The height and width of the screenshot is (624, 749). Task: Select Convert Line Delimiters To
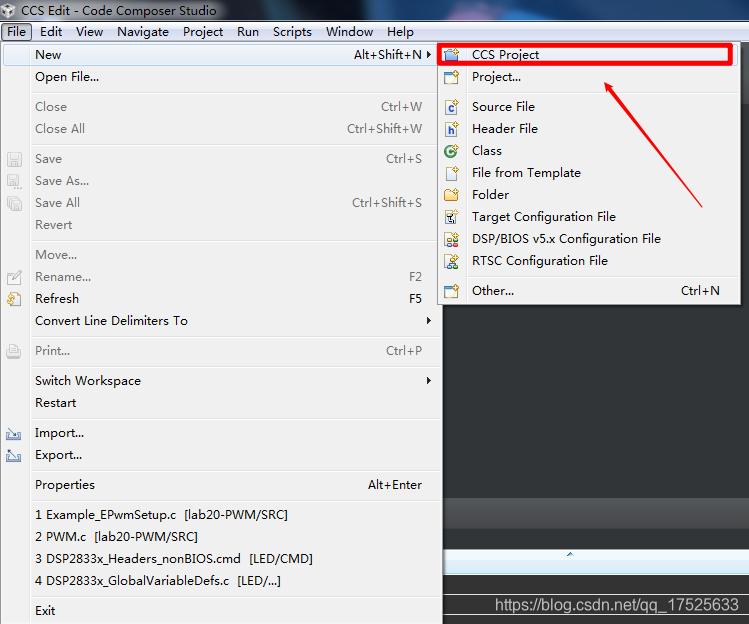[x=222, y=321]
